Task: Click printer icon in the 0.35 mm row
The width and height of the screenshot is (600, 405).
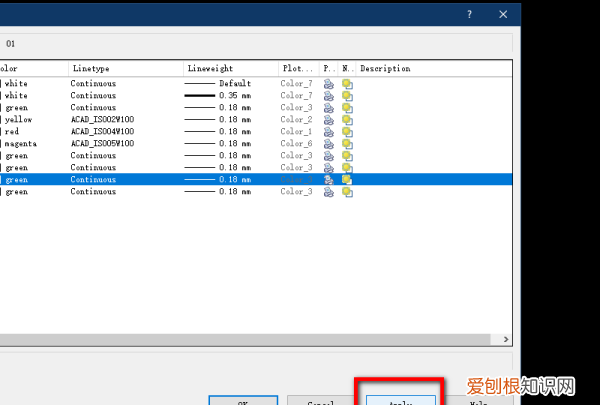Action: [328, 96]
